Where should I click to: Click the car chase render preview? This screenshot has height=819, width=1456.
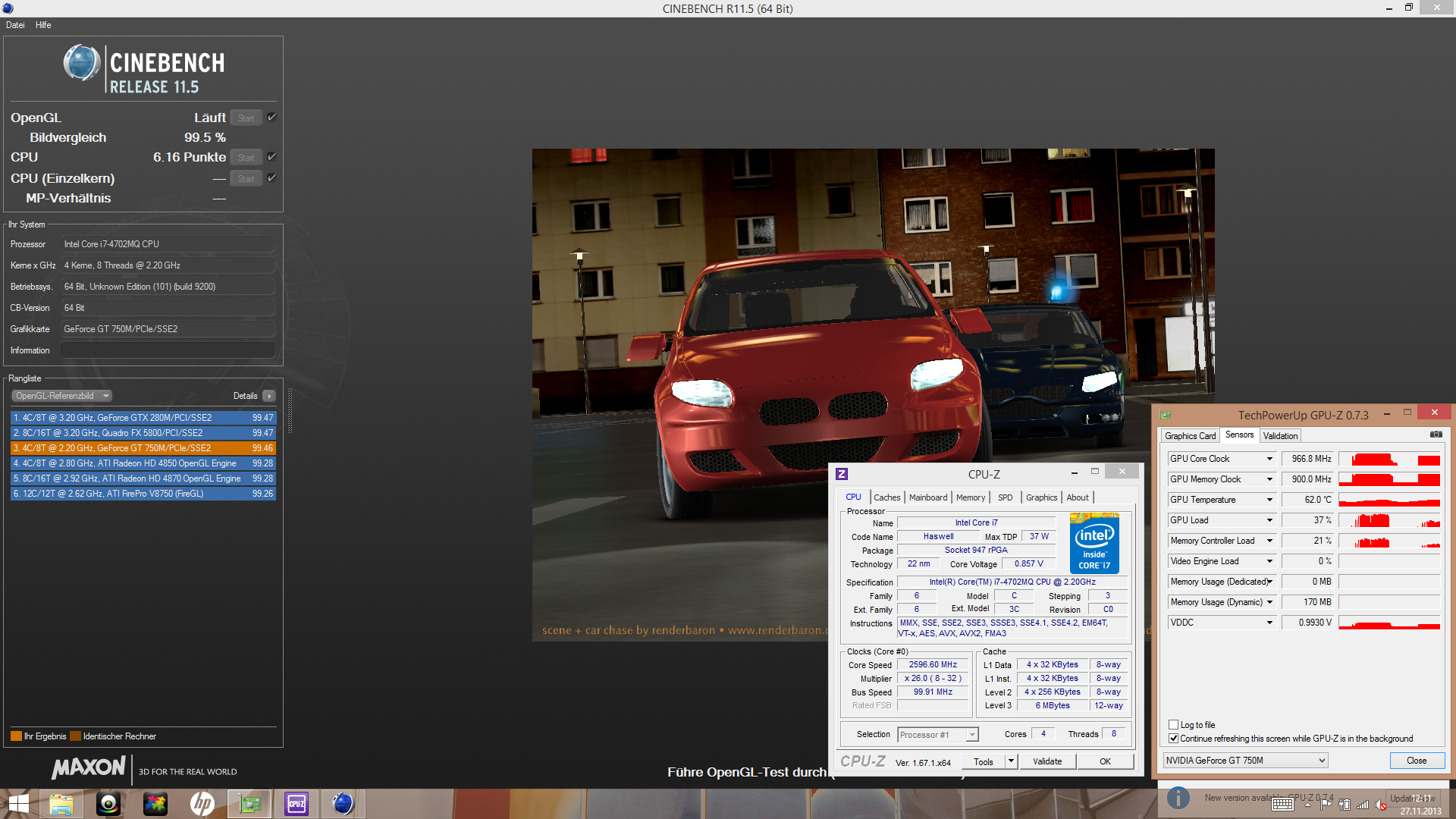click(873, 394)
